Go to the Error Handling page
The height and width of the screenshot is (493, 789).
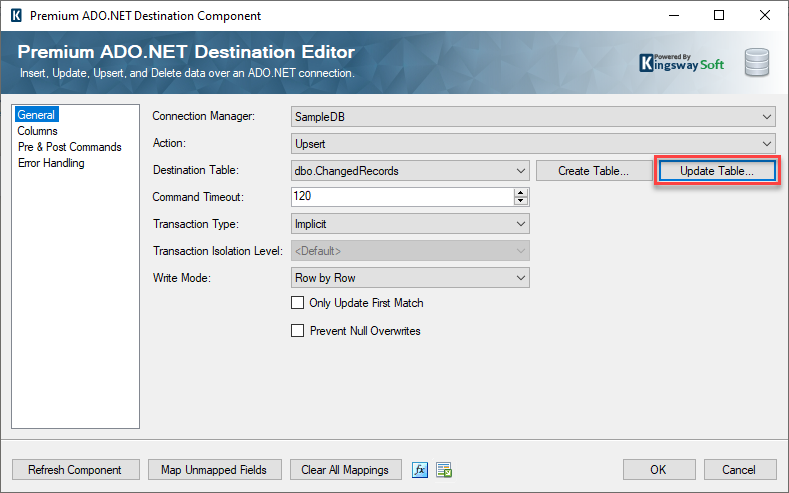[x=51, y=163]
